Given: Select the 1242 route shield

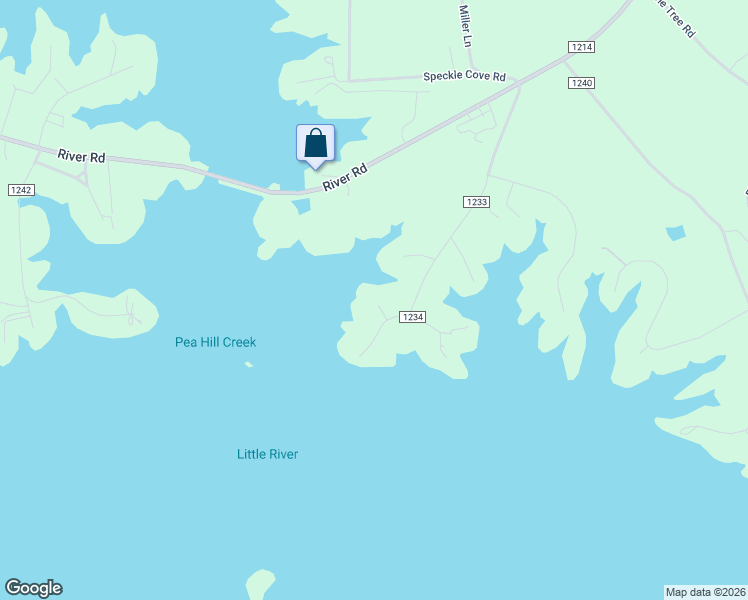Looking at the screenshot, I should pyautogui.click(x=21, y=190).
